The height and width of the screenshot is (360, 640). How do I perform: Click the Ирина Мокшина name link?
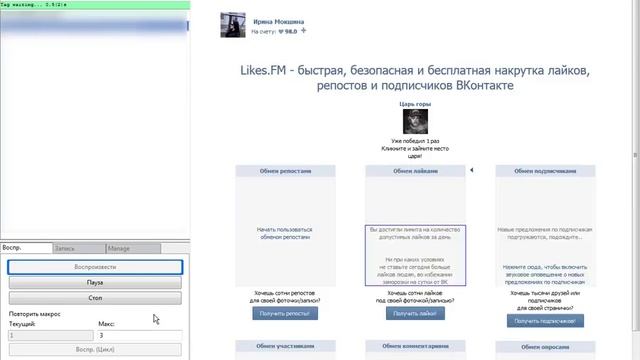[x=278, y=22]
